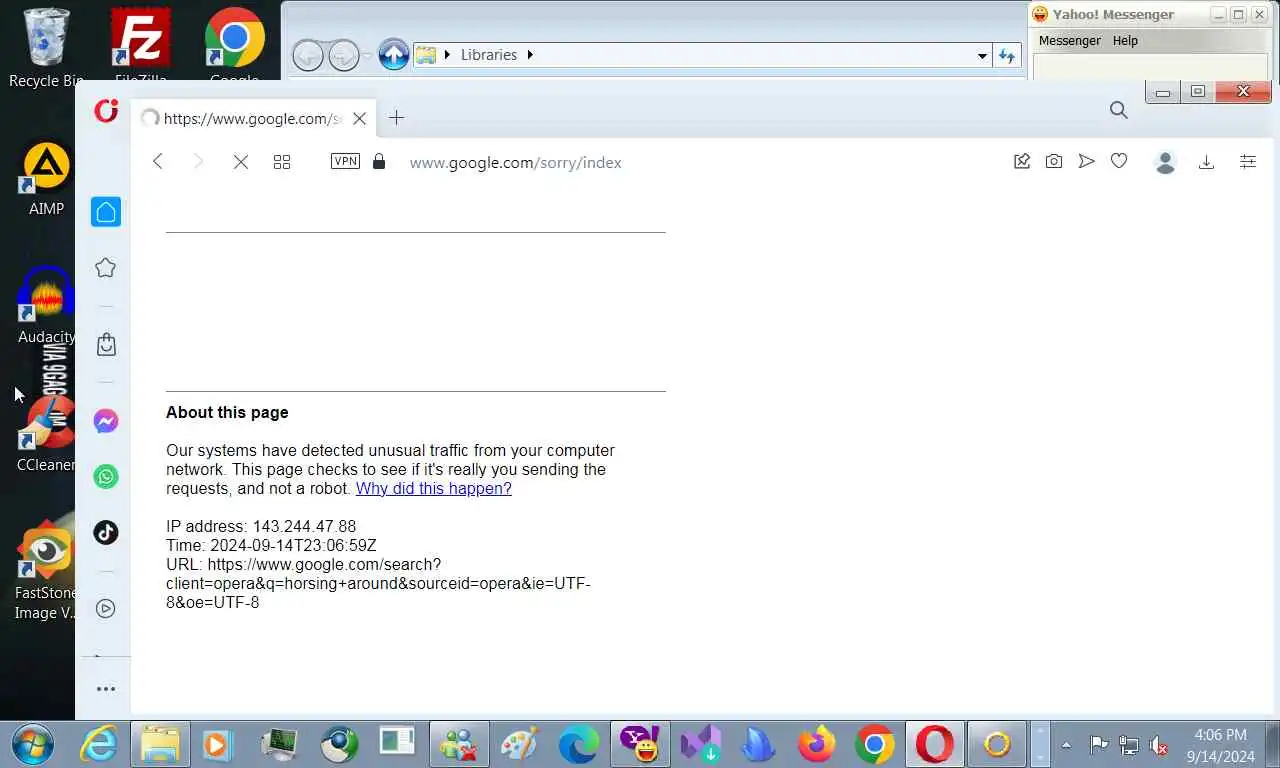Open the Opera menu logo
The width and height of the screenshot is (1280, 768).
pos(106,111)
